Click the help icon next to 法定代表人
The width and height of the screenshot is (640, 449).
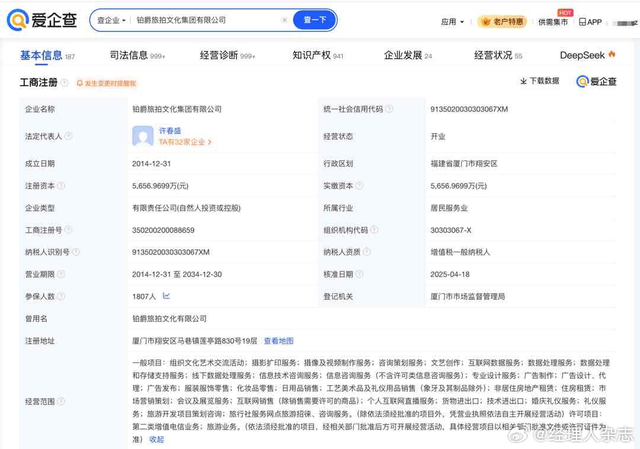tap(69, 136)
